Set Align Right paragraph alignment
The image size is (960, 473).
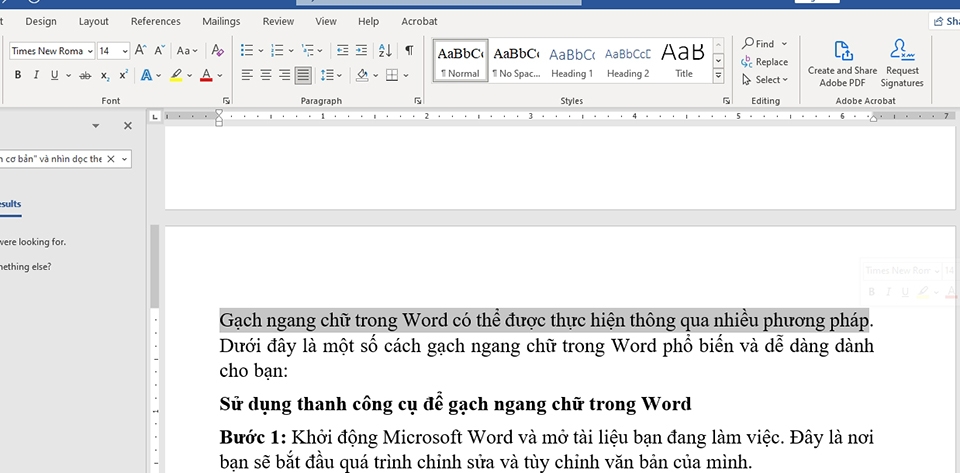(x=285, y=75)
